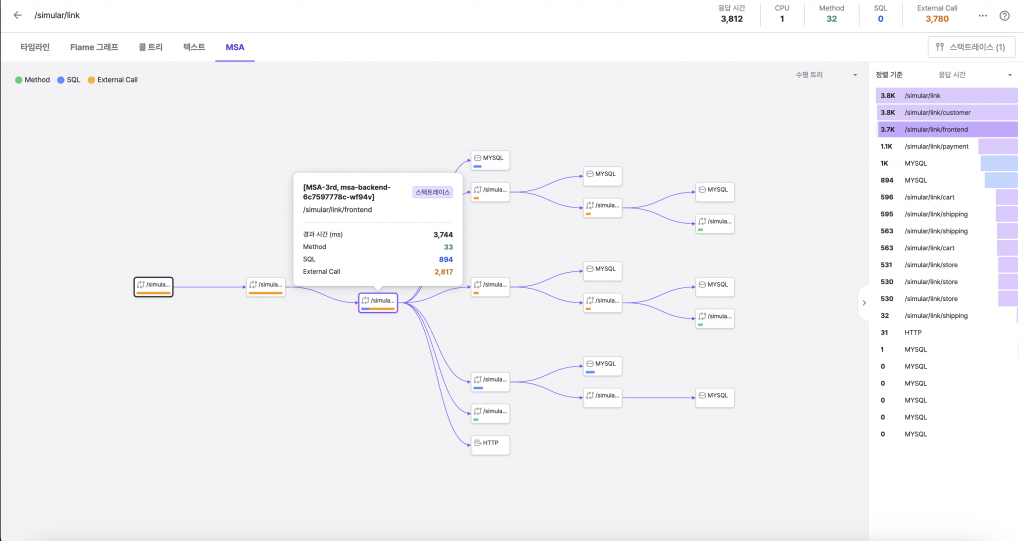Screen dimensions: 1024x541
Task: Click the 스택트레이스 (1) button
Action: 971,47
